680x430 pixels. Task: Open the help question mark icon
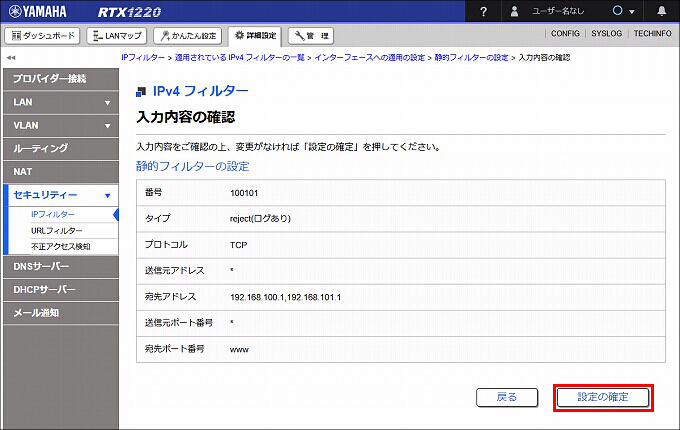click(484, 11)
